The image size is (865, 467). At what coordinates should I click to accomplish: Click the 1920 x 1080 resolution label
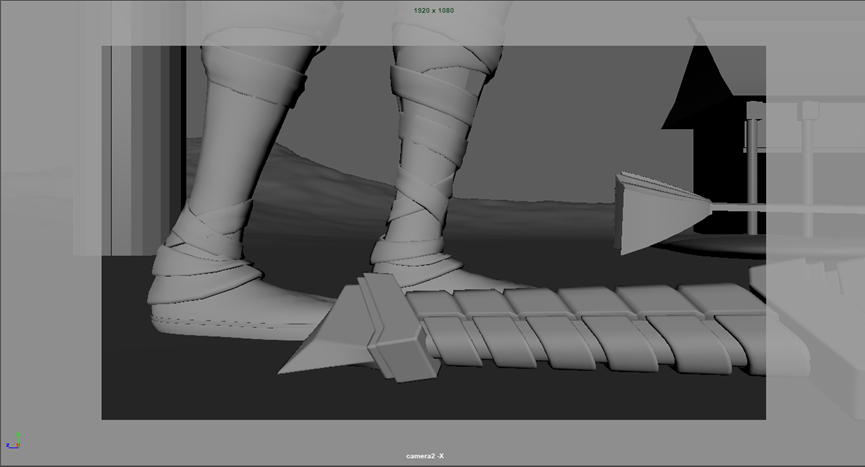point(434,10)
